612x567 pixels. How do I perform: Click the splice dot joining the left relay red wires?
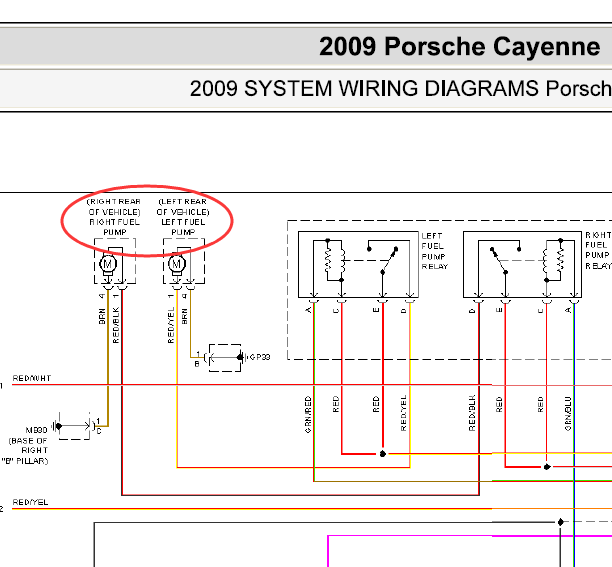click(383, 454)
